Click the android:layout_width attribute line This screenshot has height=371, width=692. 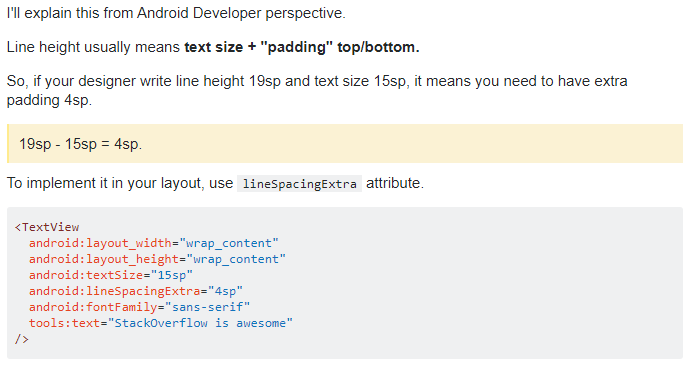[154, 243]
